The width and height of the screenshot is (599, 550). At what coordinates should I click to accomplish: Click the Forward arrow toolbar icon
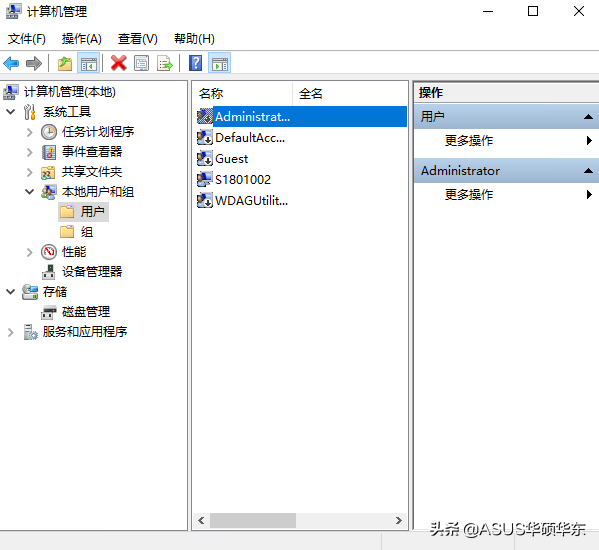pyautogui.click(x=34, y=63)
